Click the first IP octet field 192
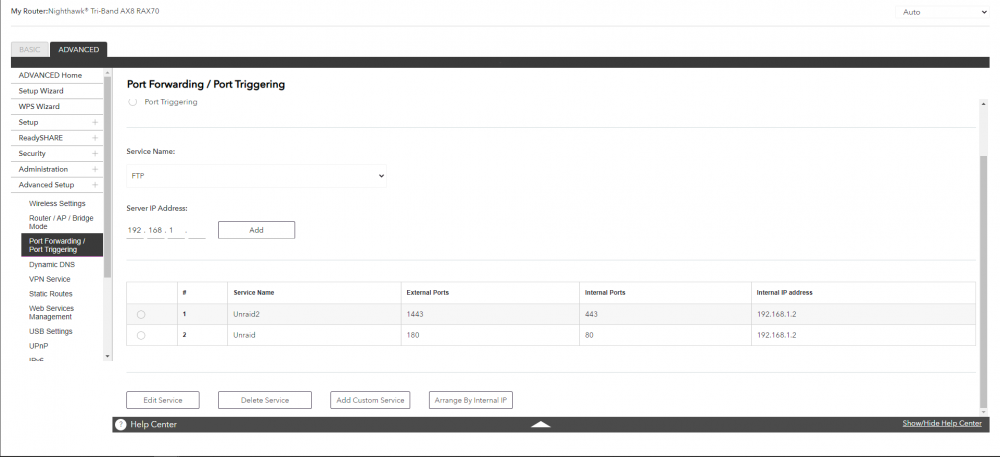Image resolution: width=1000 pixels, height=457 pixels. tap(135, 231)
